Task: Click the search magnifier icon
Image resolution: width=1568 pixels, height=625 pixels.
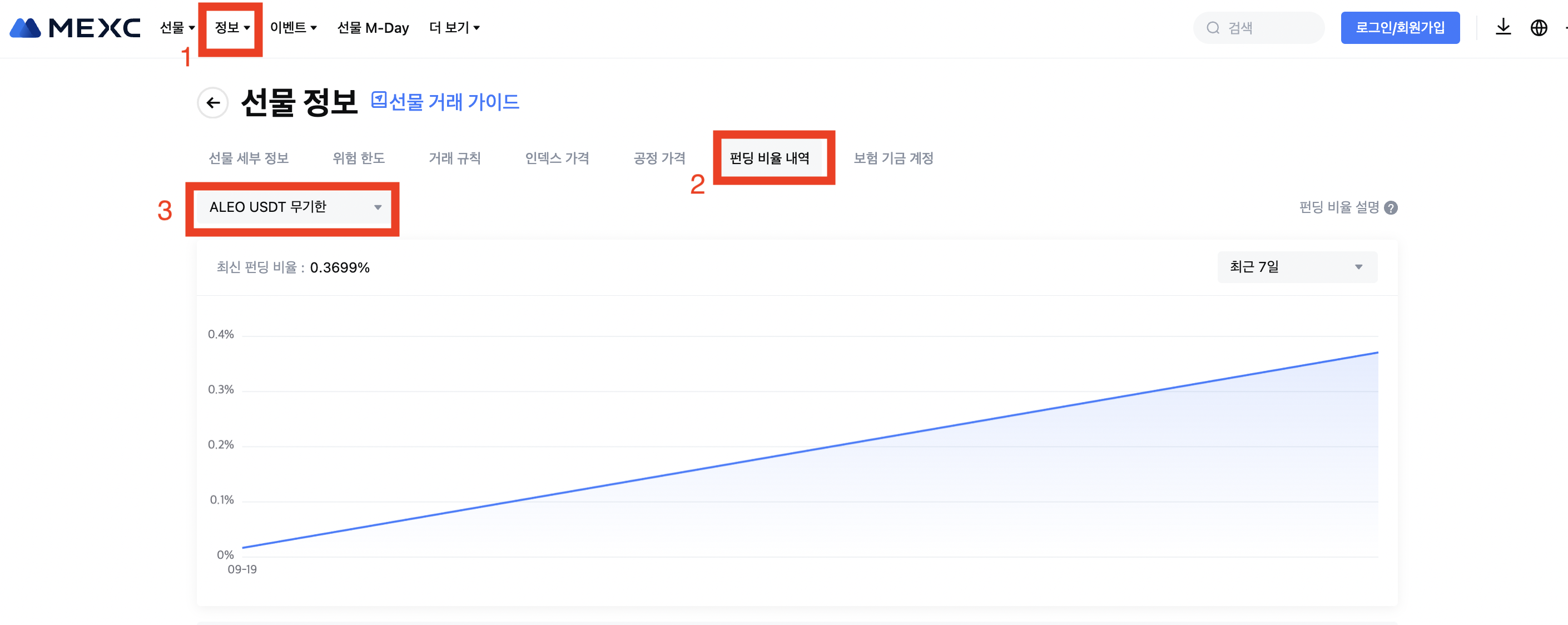Action: [x=1213, y=28]
